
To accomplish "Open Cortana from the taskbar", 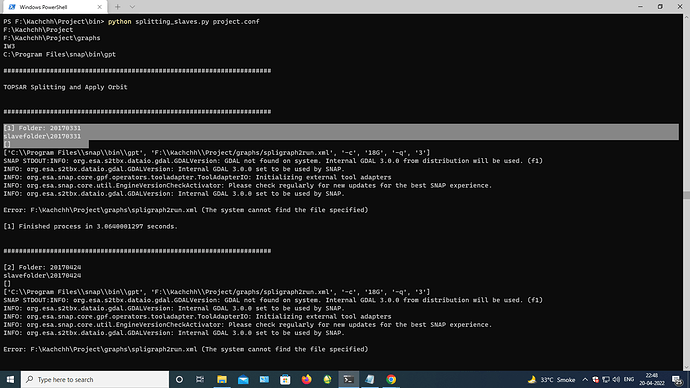I will (x=179, y=379).
